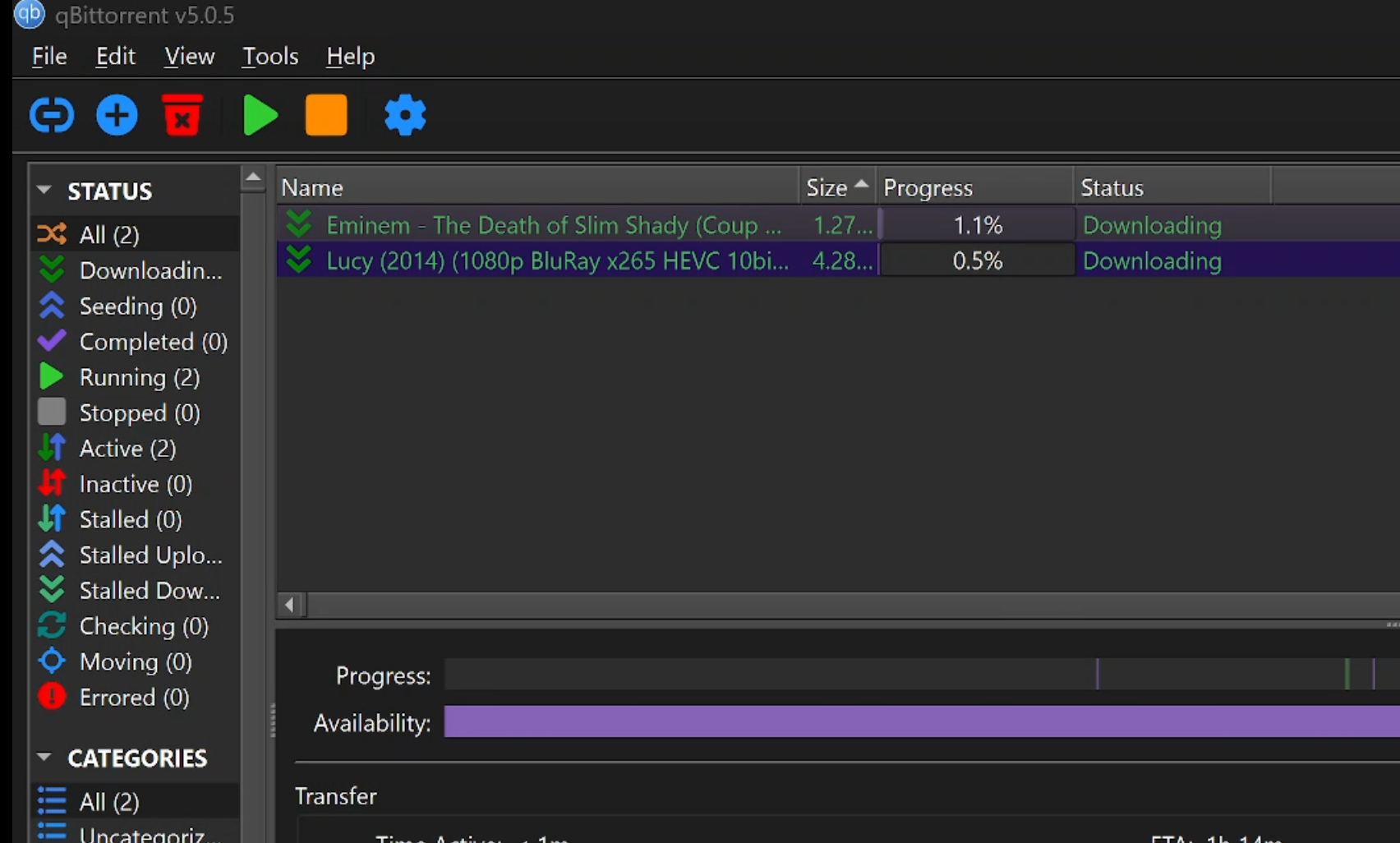Open Options via the blue gear icon
This screenshot has width=1400, height=843.
[405, 115]
